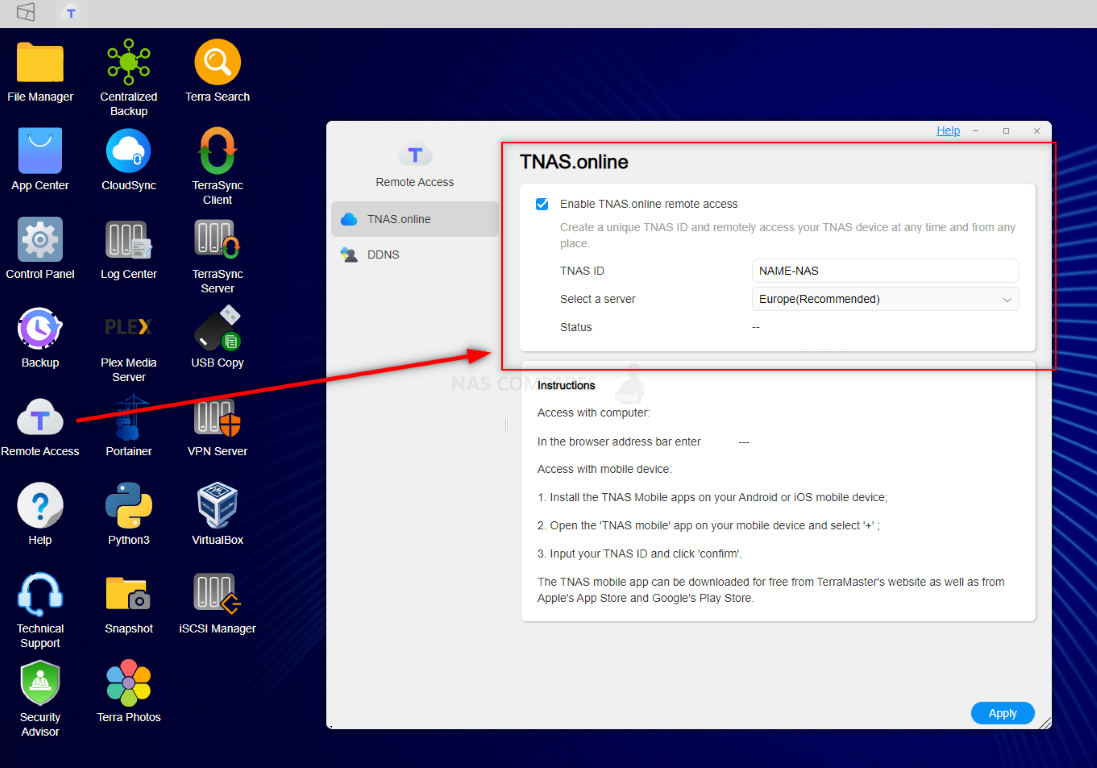Open Help desktop icon
This screenshot has height=768, width=1097.
pos(40,505)
